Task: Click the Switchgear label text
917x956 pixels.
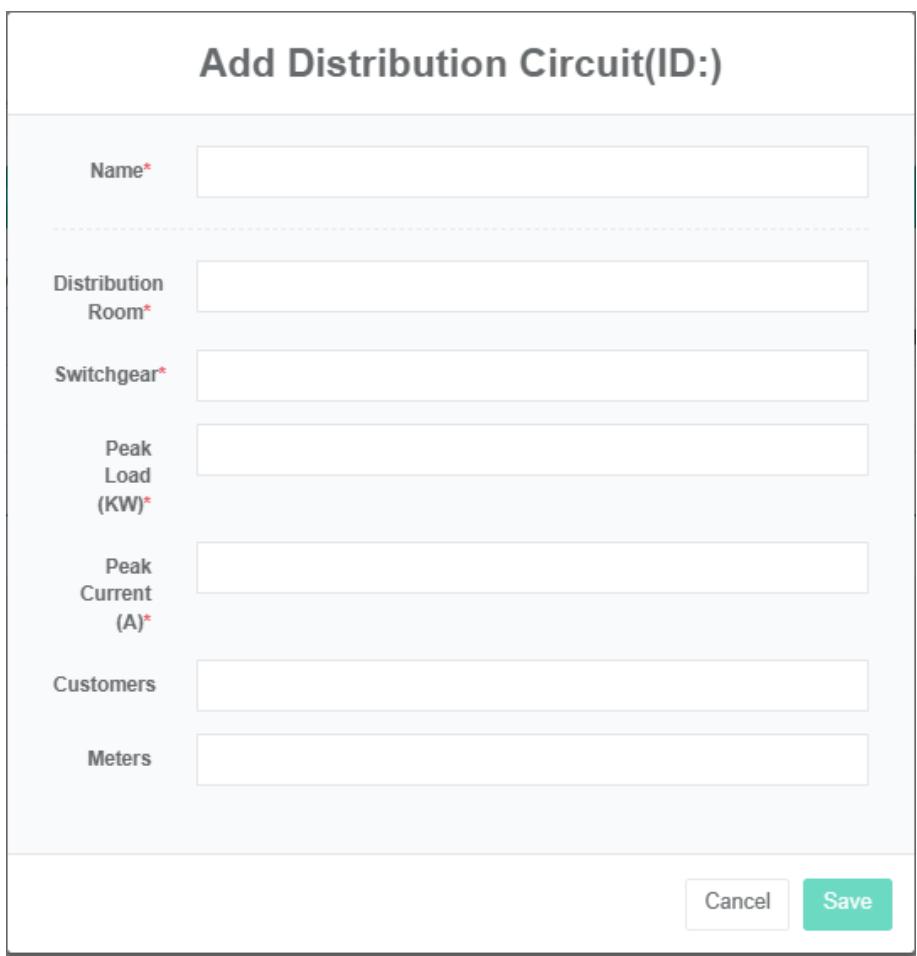Action: [106, 376]
